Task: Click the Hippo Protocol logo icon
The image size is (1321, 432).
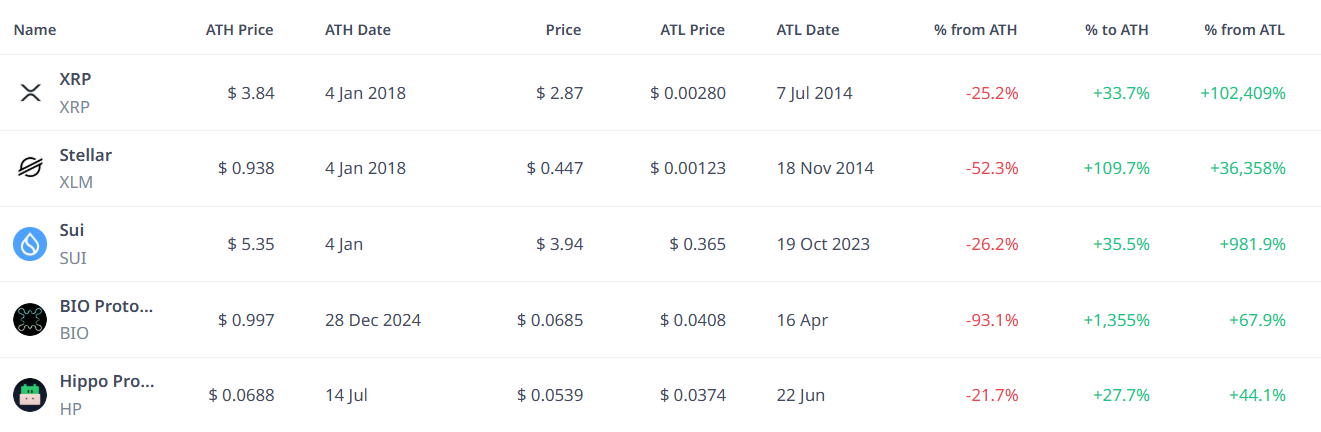Action: tap(30, 395)
